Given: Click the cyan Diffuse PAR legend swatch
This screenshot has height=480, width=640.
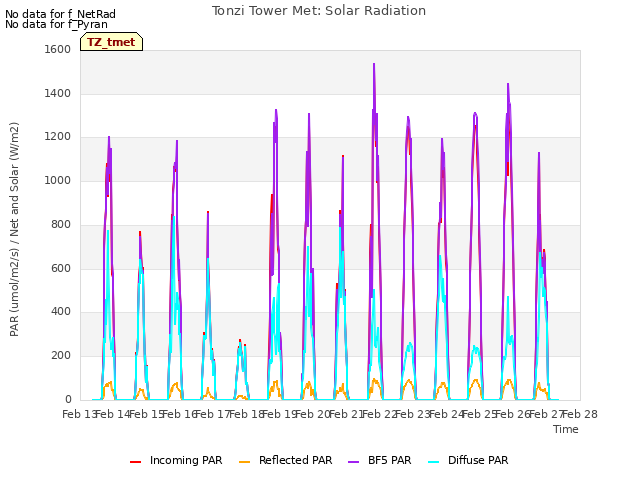Looking at the screenshot, I should click(x=434, y=462).
